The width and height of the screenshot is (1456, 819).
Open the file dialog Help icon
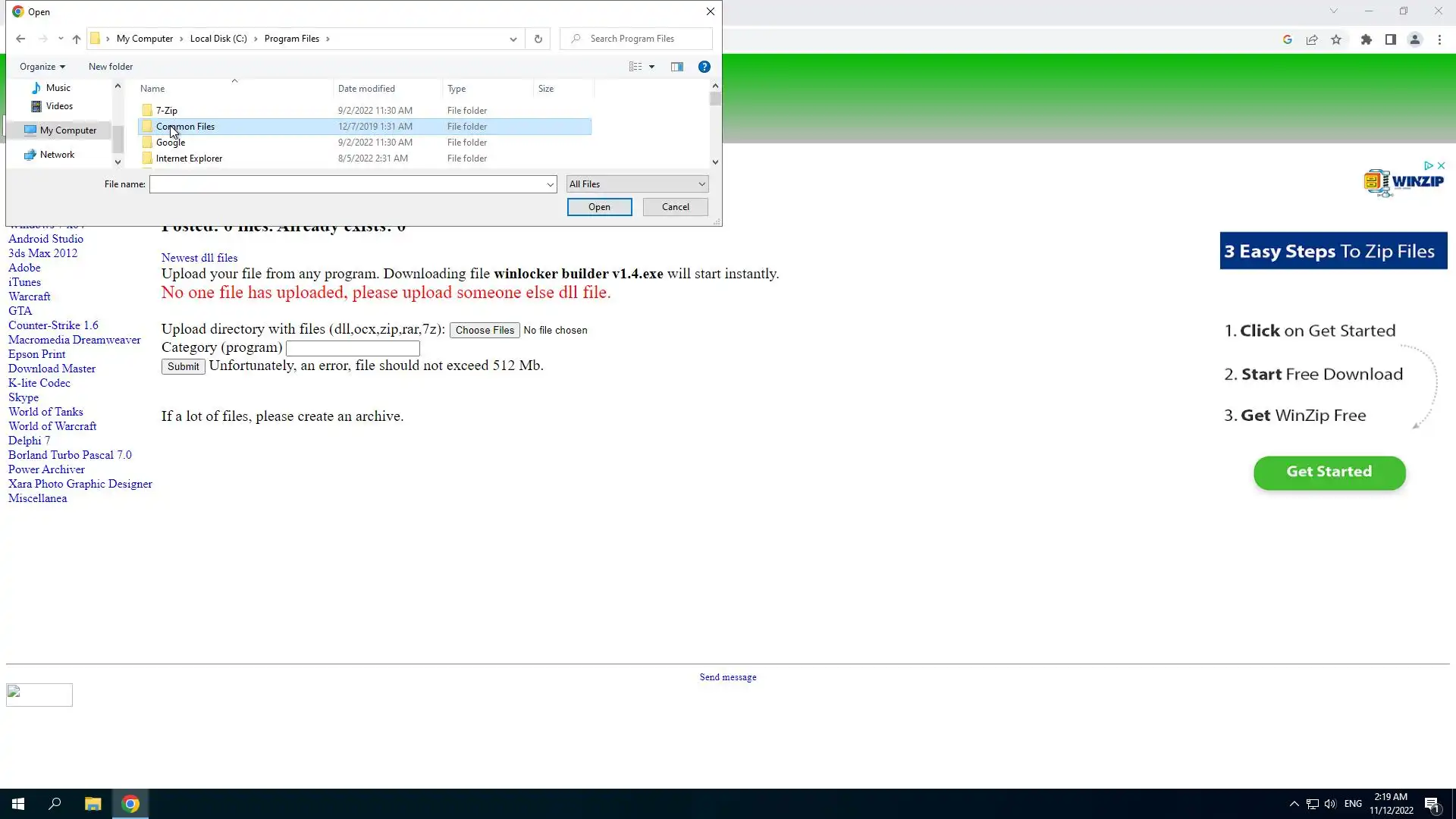[704, 67]
